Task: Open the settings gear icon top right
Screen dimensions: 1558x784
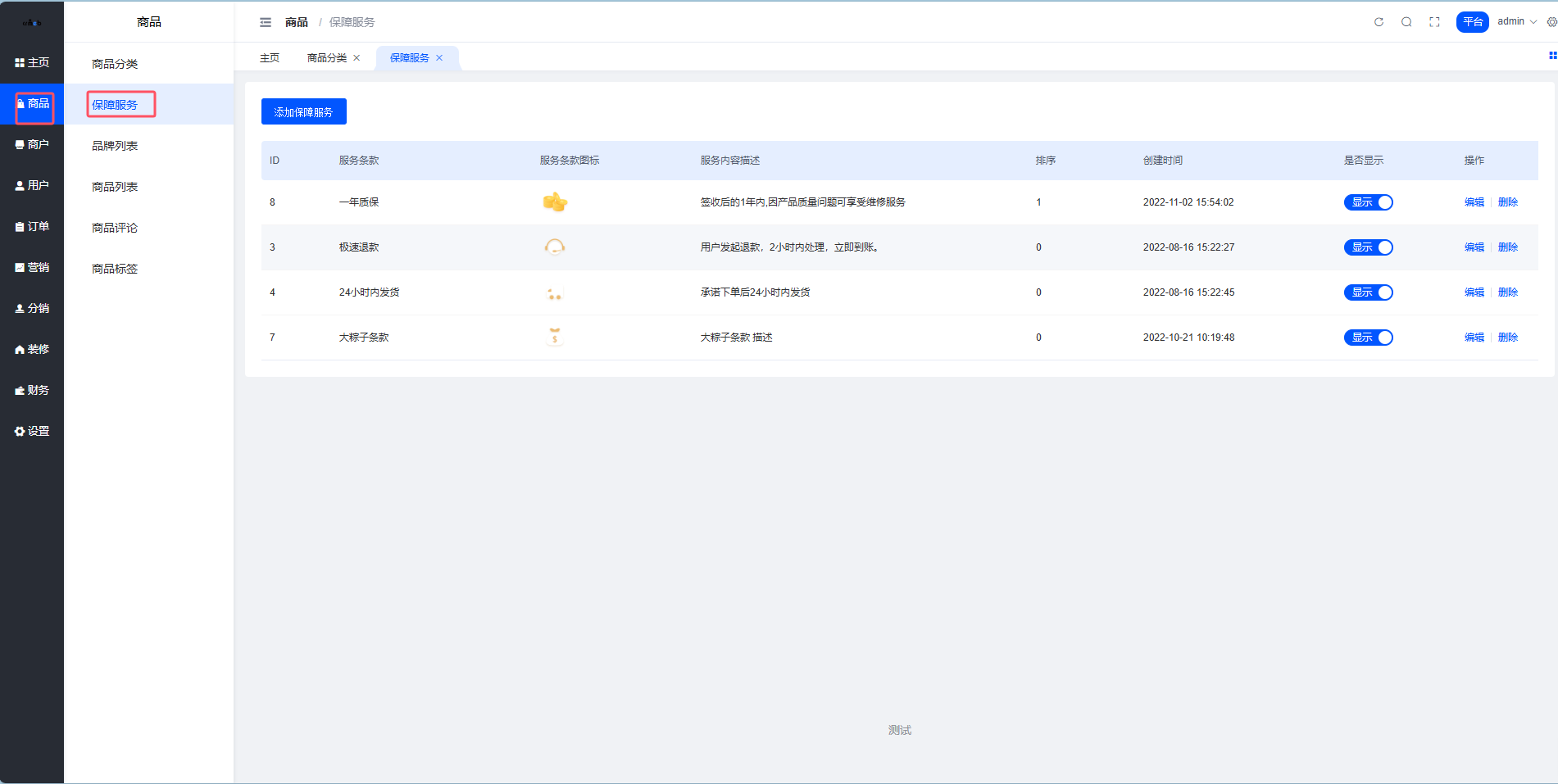Action: tap(1551, 22)
